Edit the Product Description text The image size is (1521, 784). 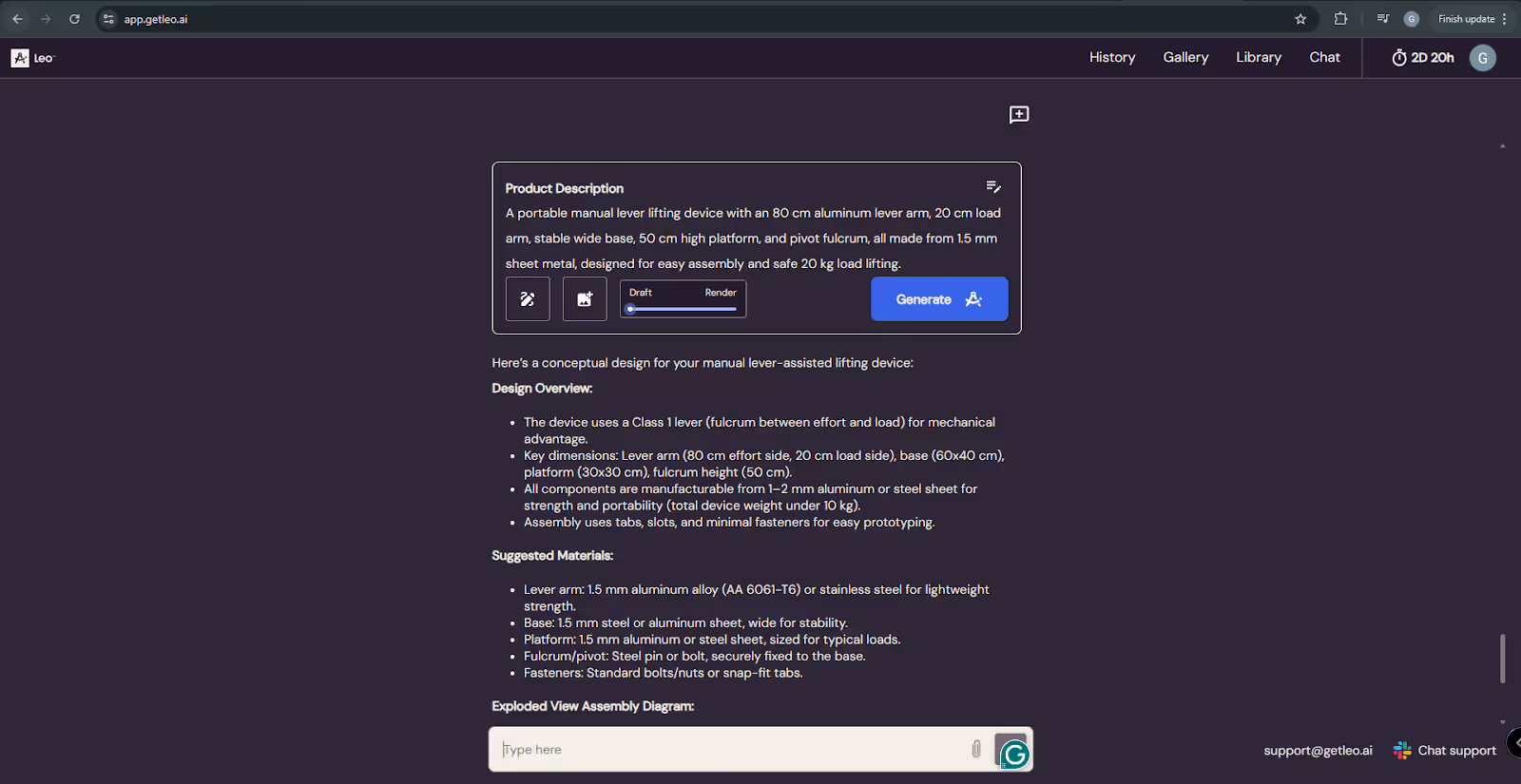click(993, 187)
